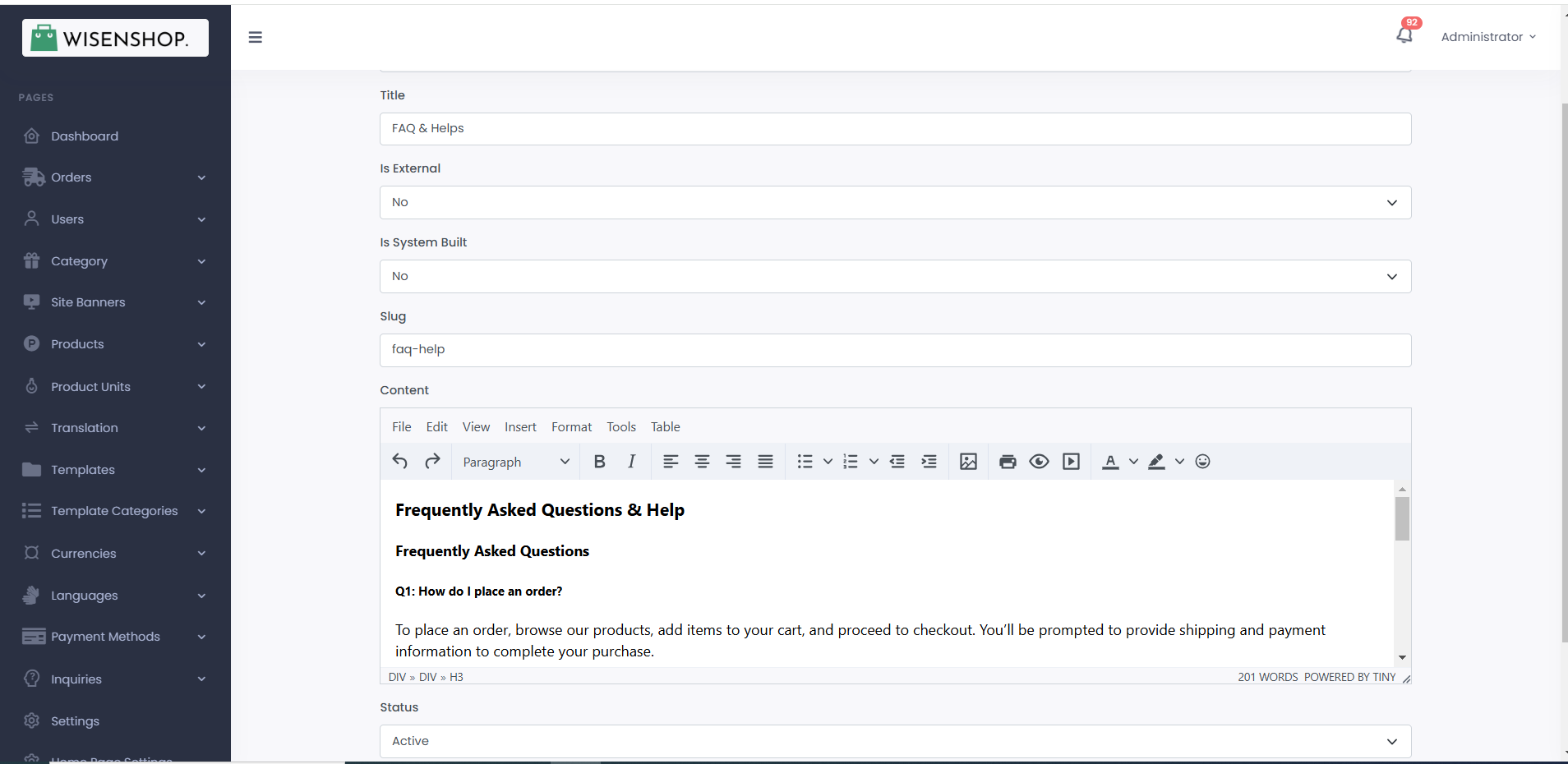Click the Undo icon in the editor toolbar
Viewport: 1568px width, 764px height.
point(399,461)
